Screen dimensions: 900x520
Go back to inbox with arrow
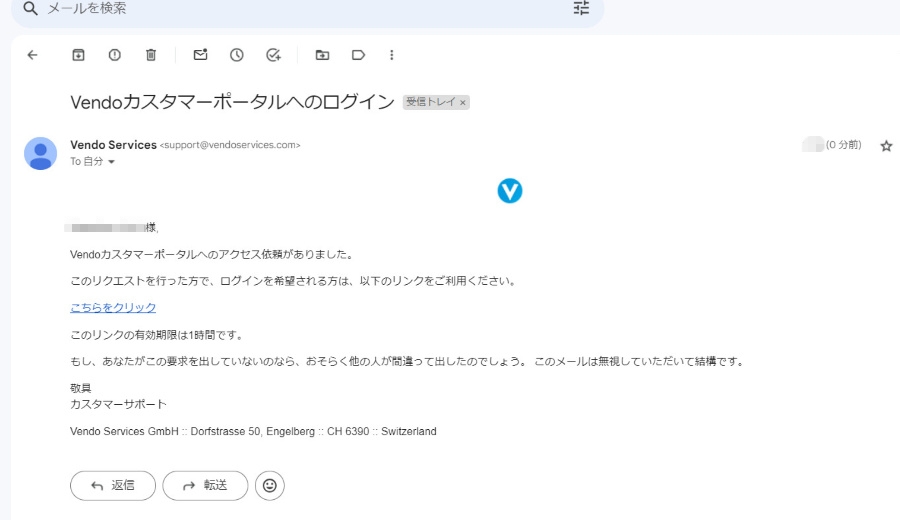[33, 55]
